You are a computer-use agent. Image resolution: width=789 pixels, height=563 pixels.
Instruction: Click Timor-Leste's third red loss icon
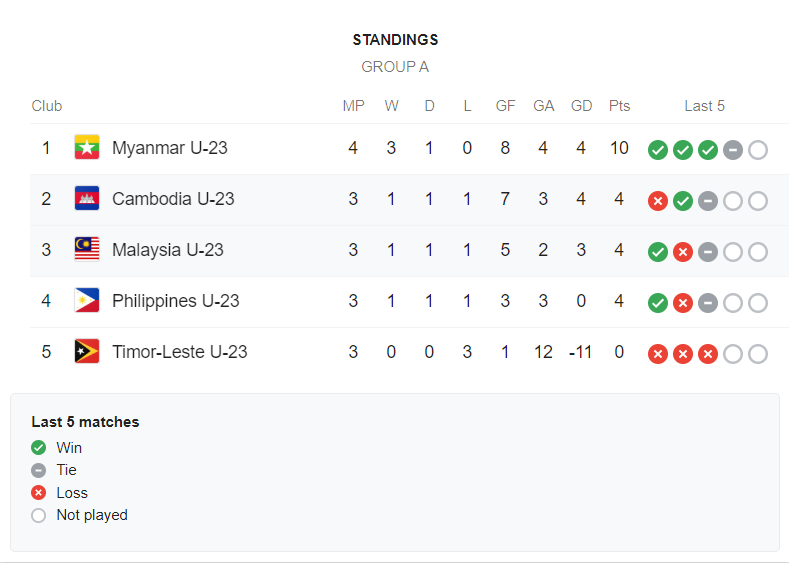708,354
